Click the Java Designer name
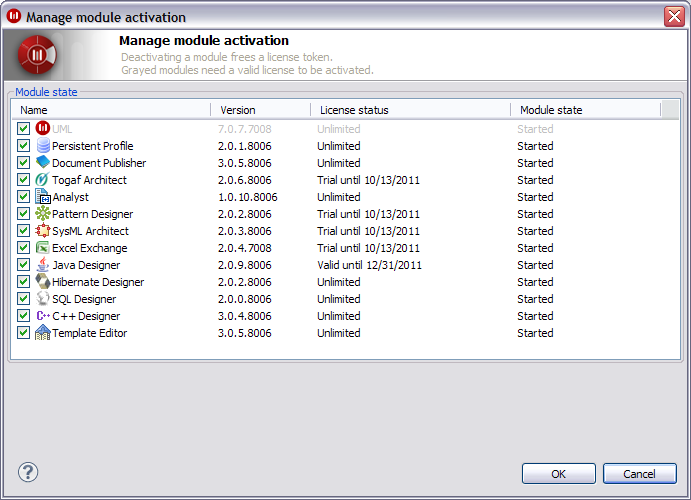 [x=86, y=265]
